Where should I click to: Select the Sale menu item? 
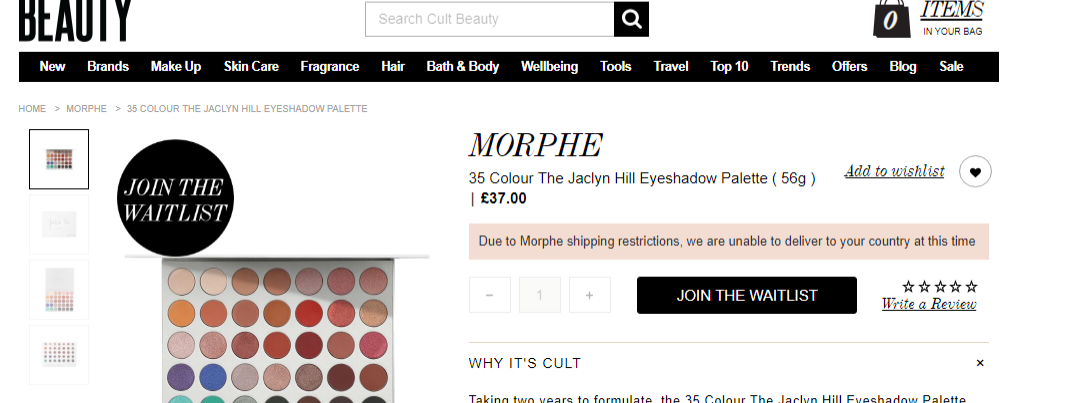(x=951, y=67)
